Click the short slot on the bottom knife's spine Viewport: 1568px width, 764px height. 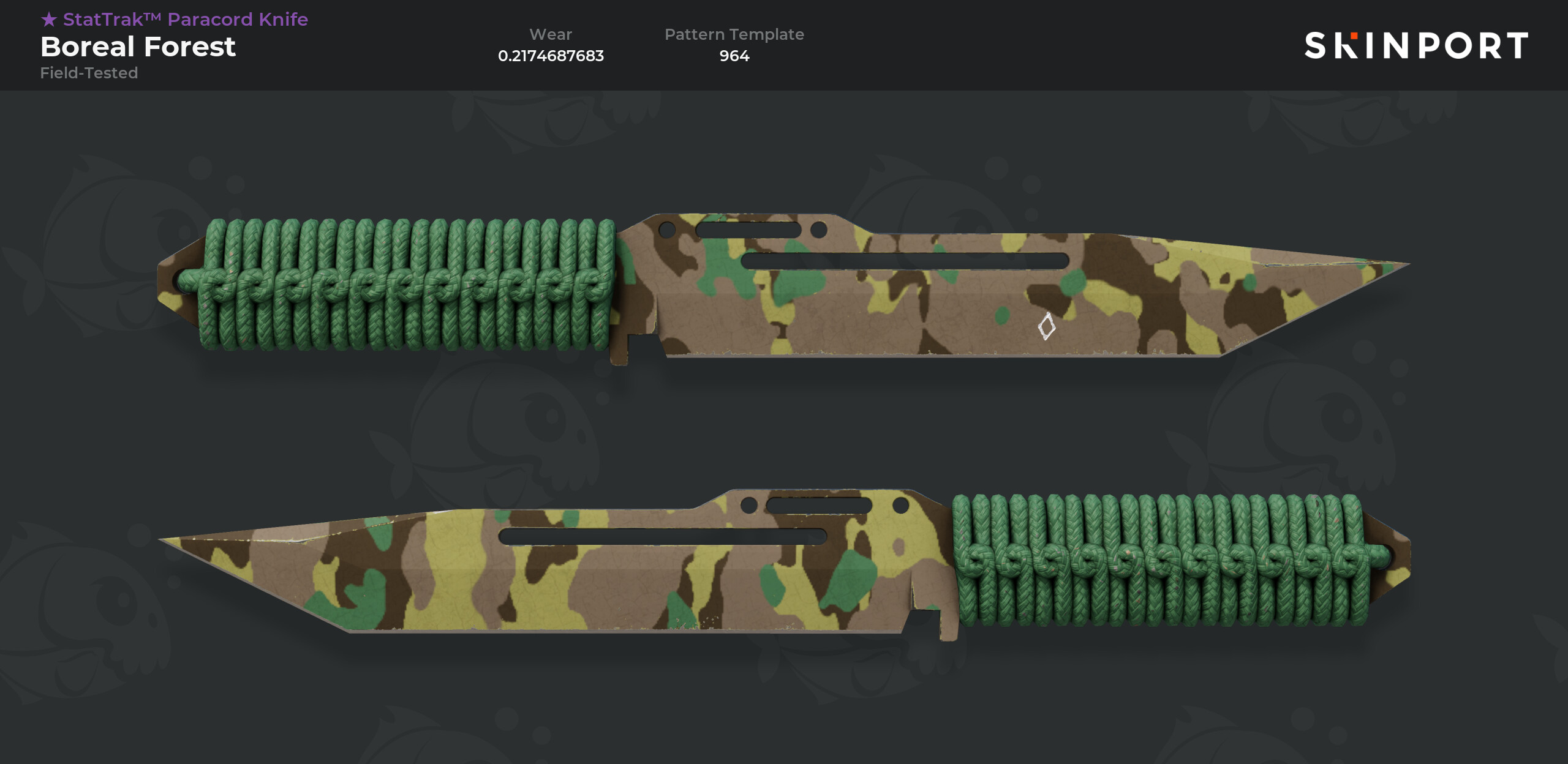click(x=819, y=506)
